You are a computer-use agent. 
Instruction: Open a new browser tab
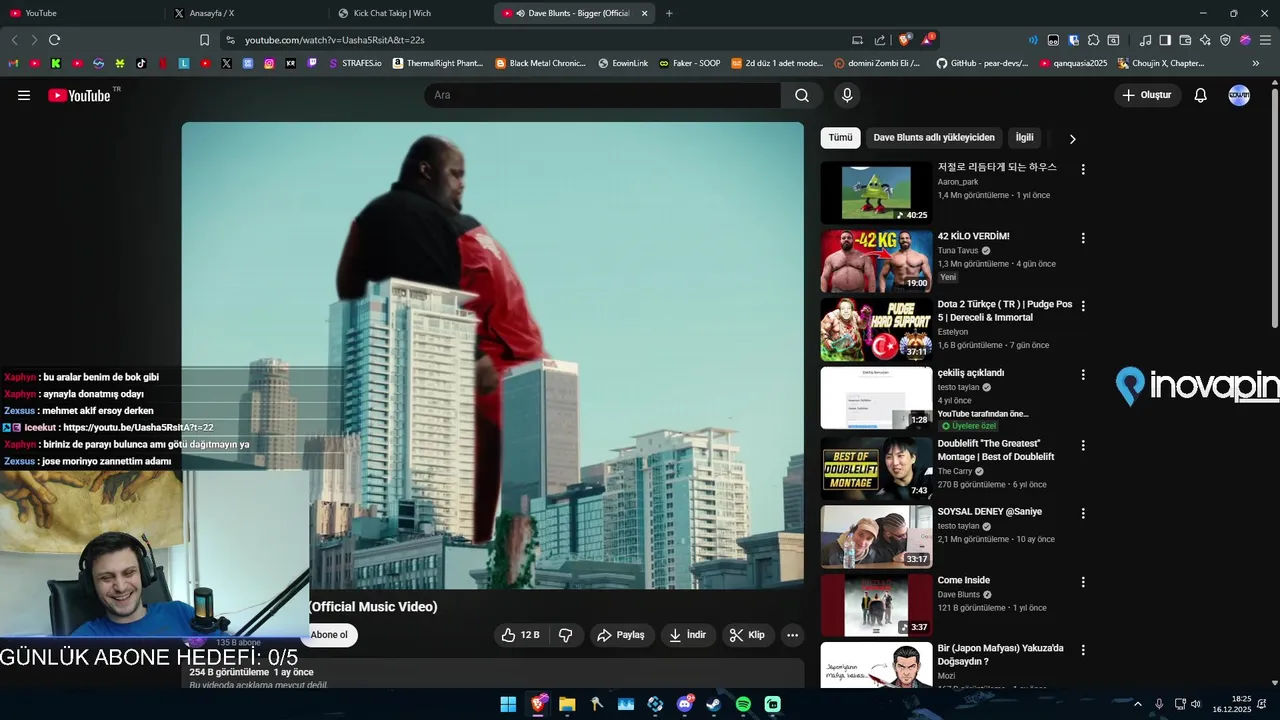669,13
